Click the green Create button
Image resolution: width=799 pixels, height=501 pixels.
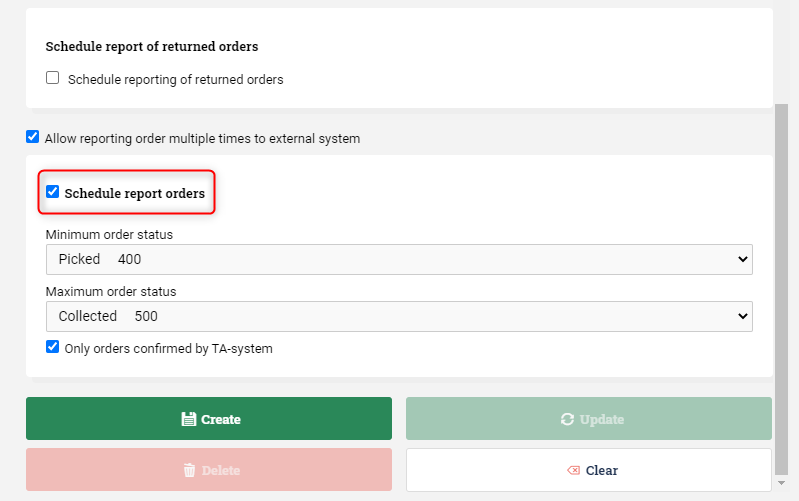209,418
